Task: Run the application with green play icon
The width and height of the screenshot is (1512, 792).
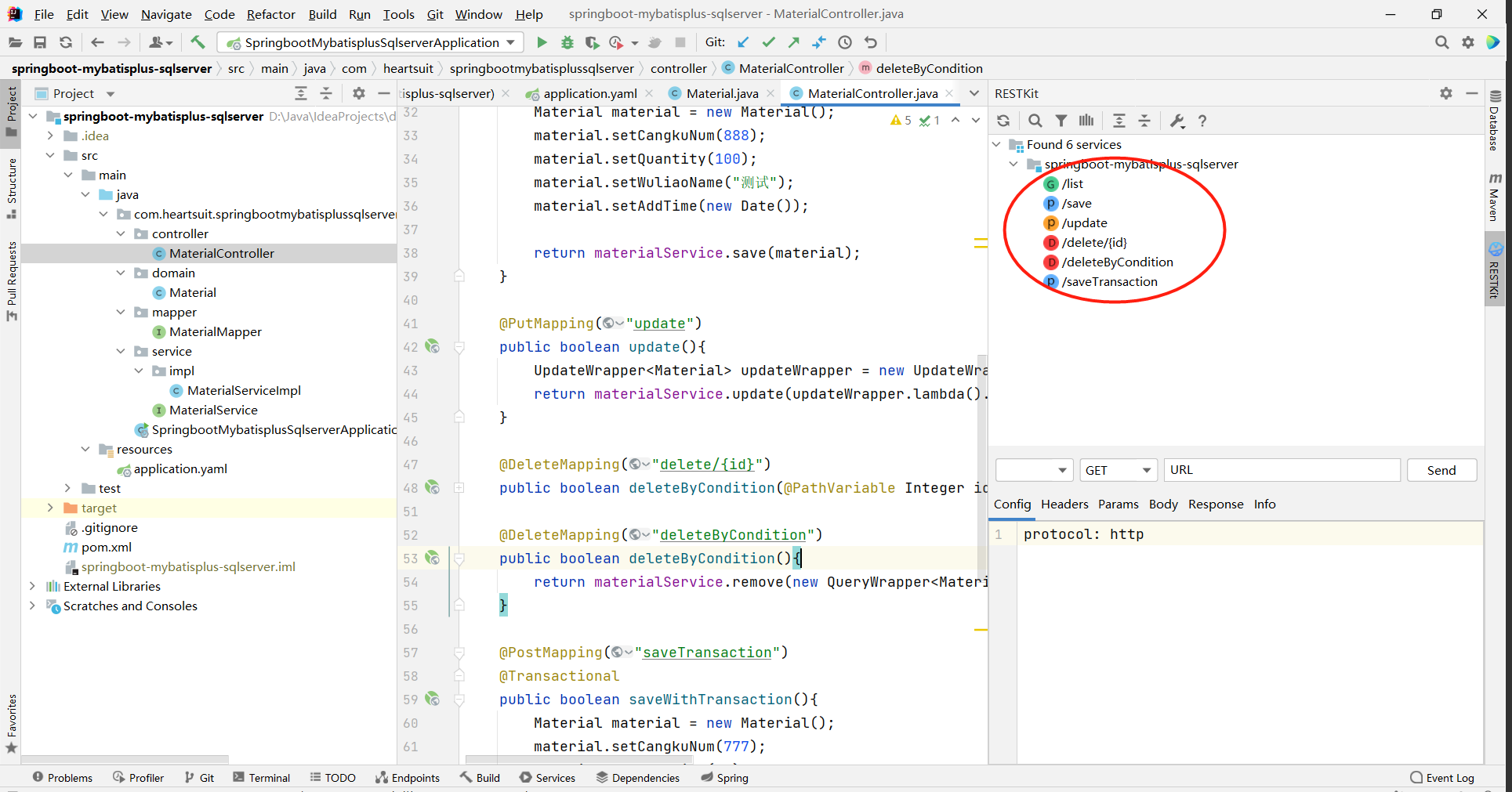Action: point(542,42)
